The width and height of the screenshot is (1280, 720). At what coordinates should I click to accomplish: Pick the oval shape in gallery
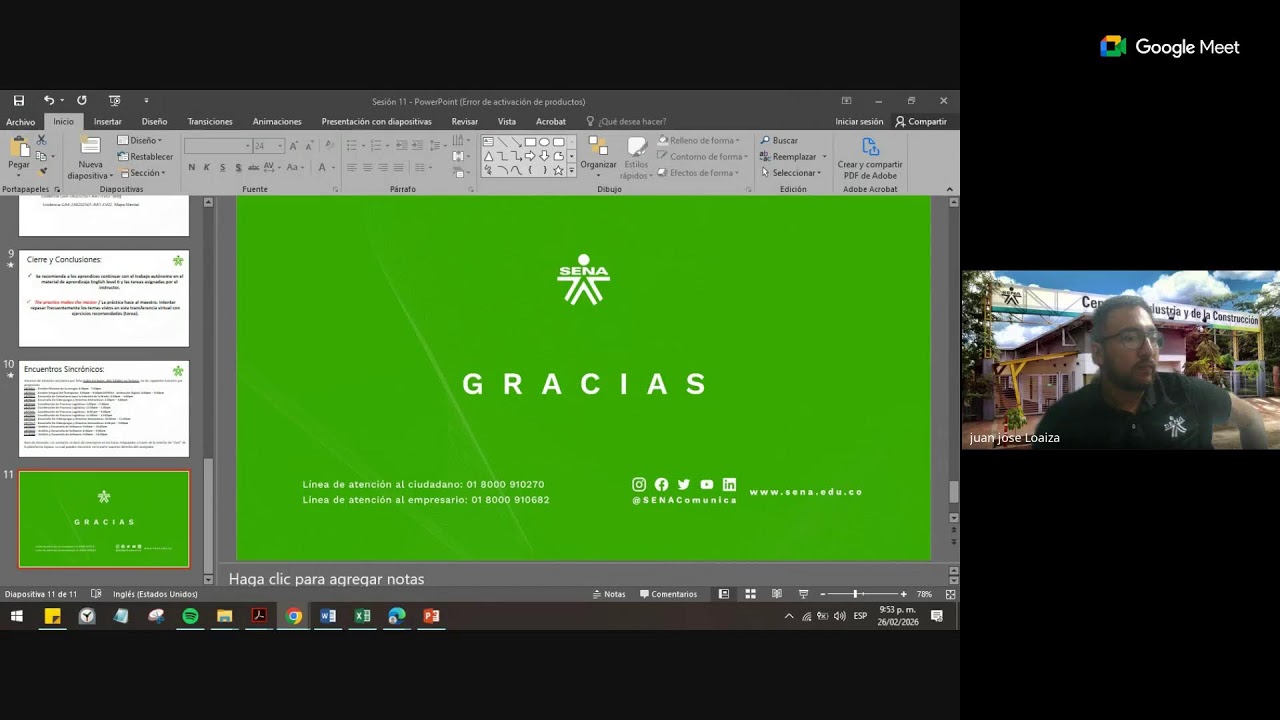544,142
